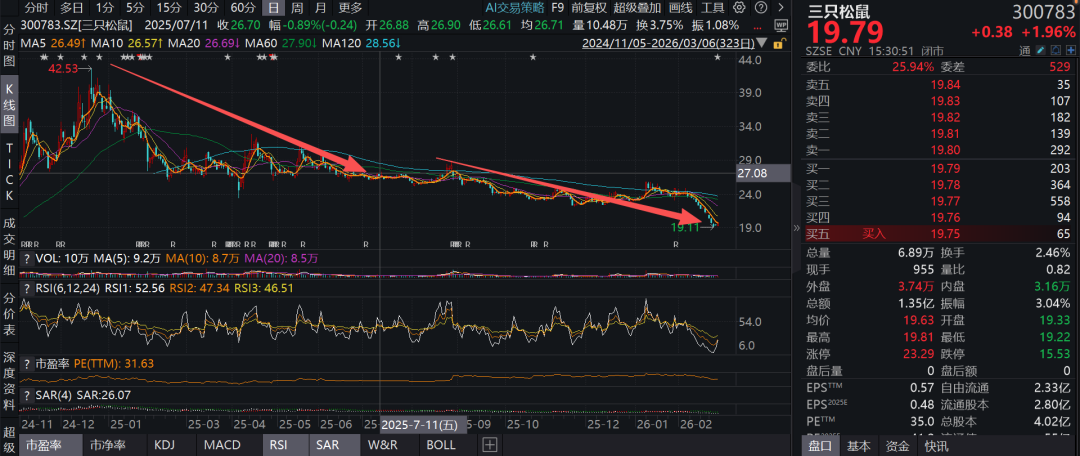
Task: Toggle the MACD indicator panel
Action: tap(222, 445)
